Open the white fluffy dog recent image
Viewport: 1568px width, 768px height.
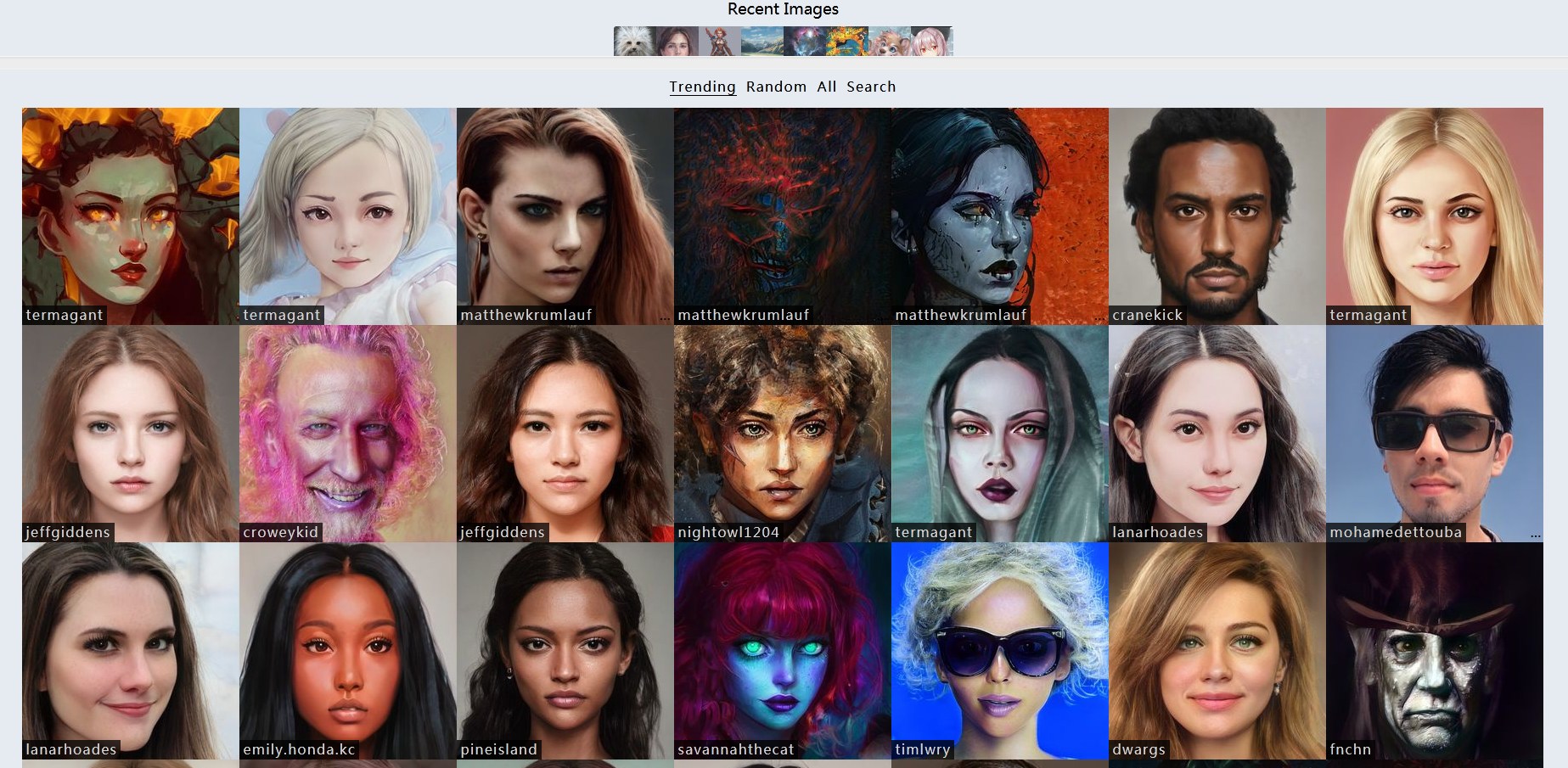[x=634, y=42]
